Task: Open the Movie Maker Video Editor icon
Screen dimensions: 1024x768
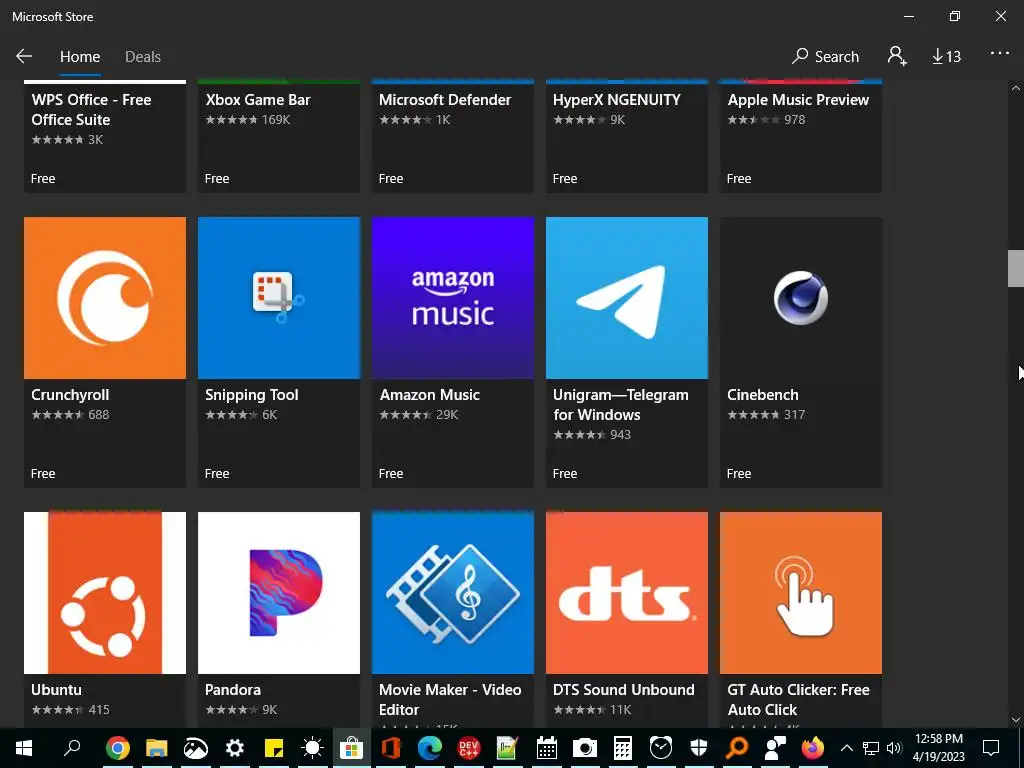Action: coord(453,593)
